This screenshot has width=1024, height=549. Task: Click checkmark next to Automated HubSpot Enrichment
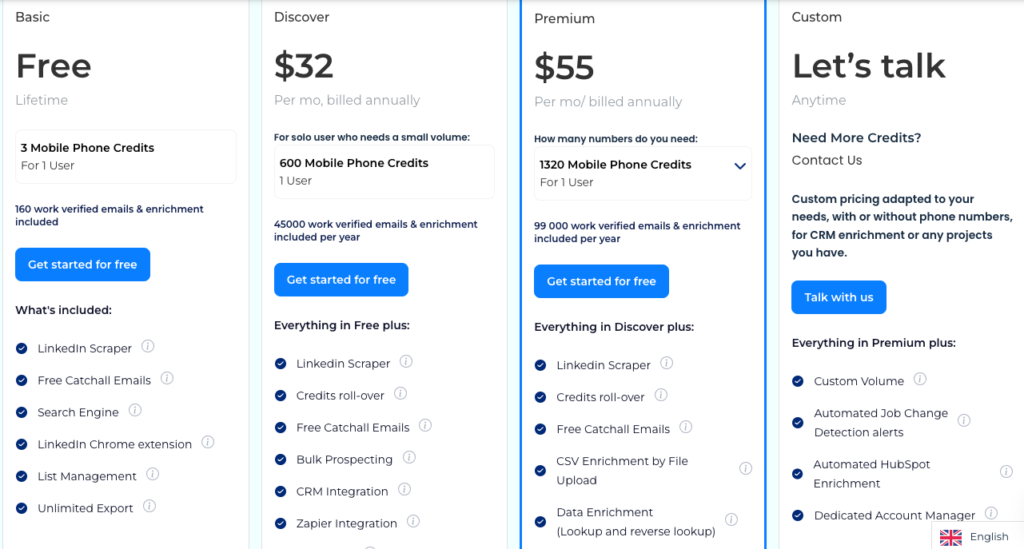tap(798, 474)
